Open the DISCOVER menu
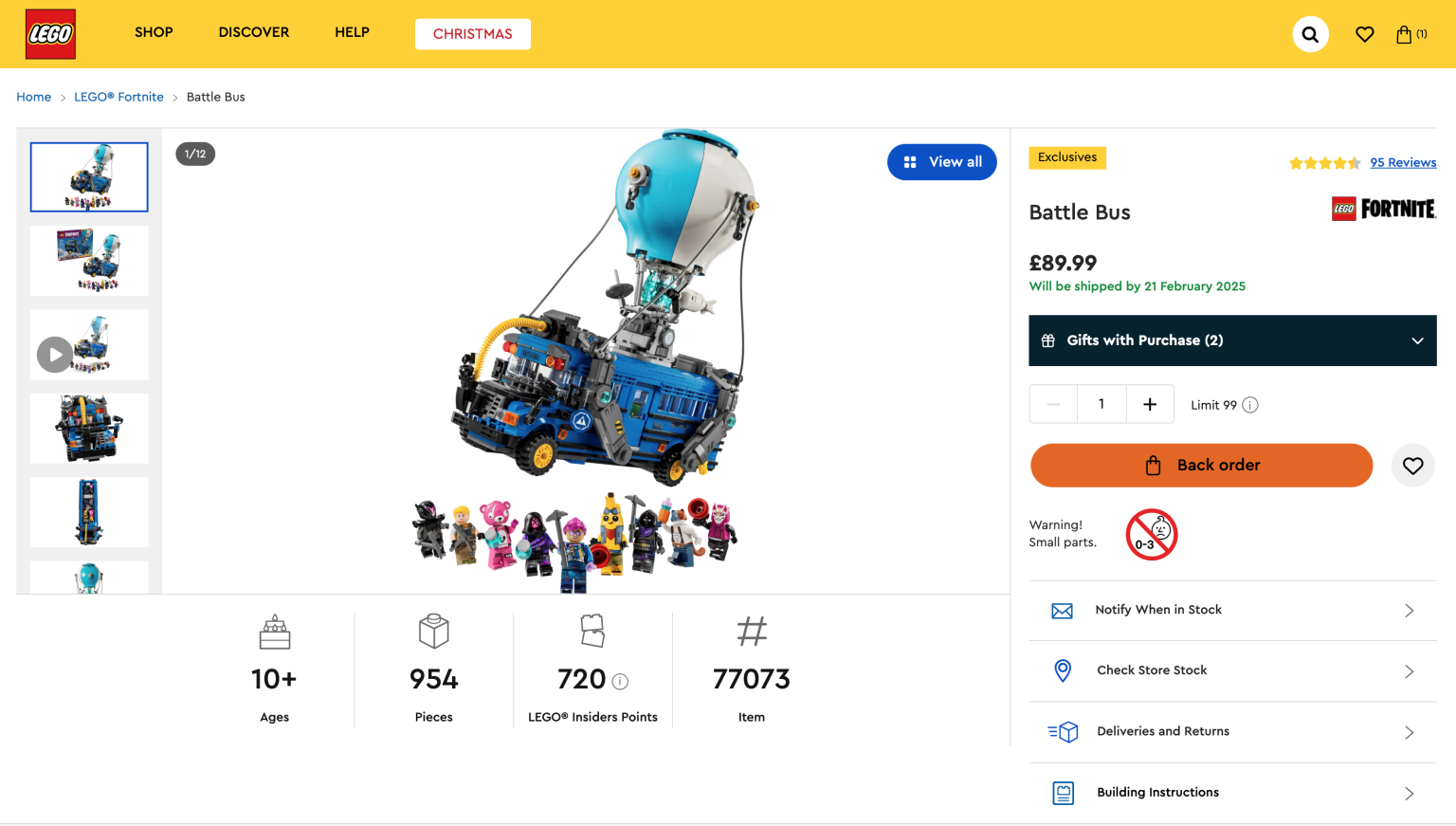The height and width of the screenshot is (826, 1456). point(253,32)
